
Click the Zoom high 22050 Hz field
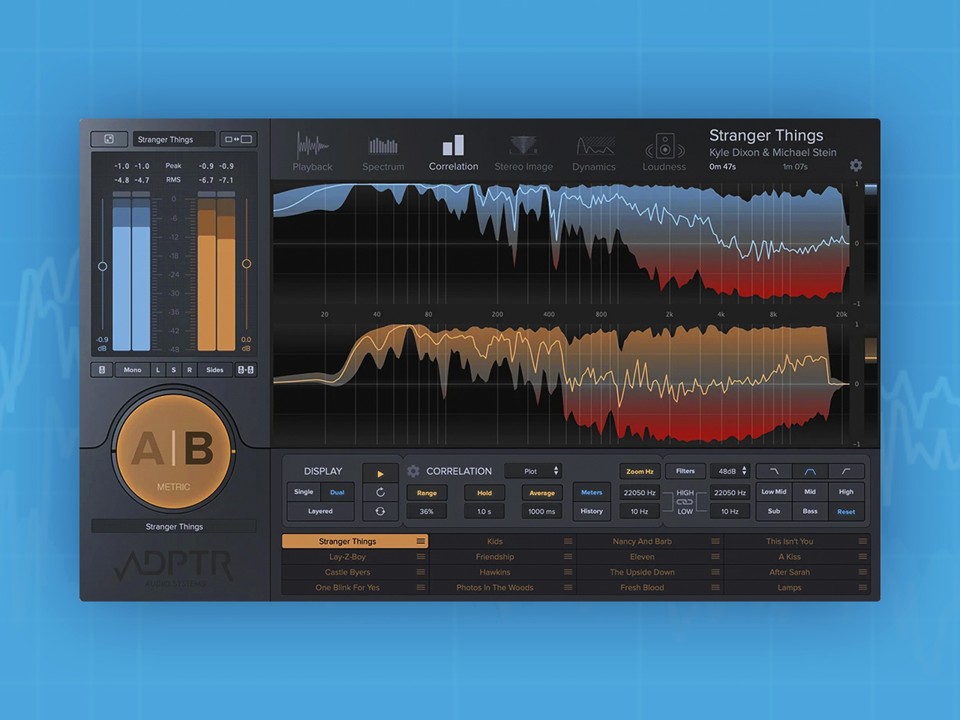tap(640, 492)
